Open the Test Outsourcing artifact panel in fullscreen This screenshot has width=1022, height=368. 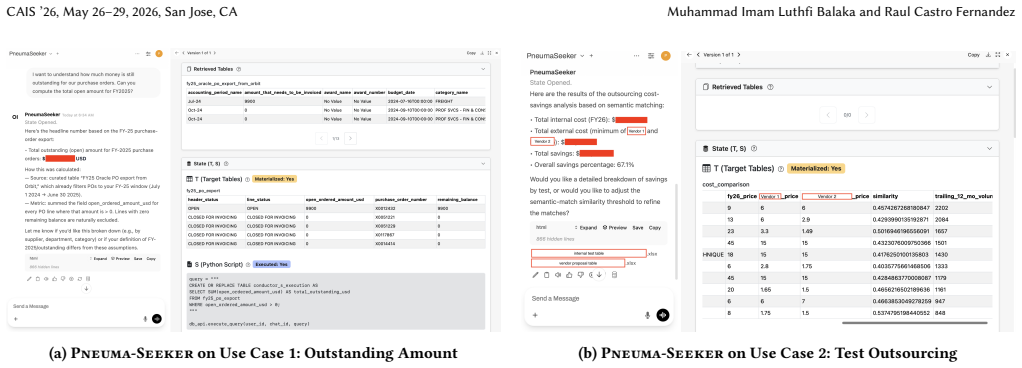pos(997,55)
